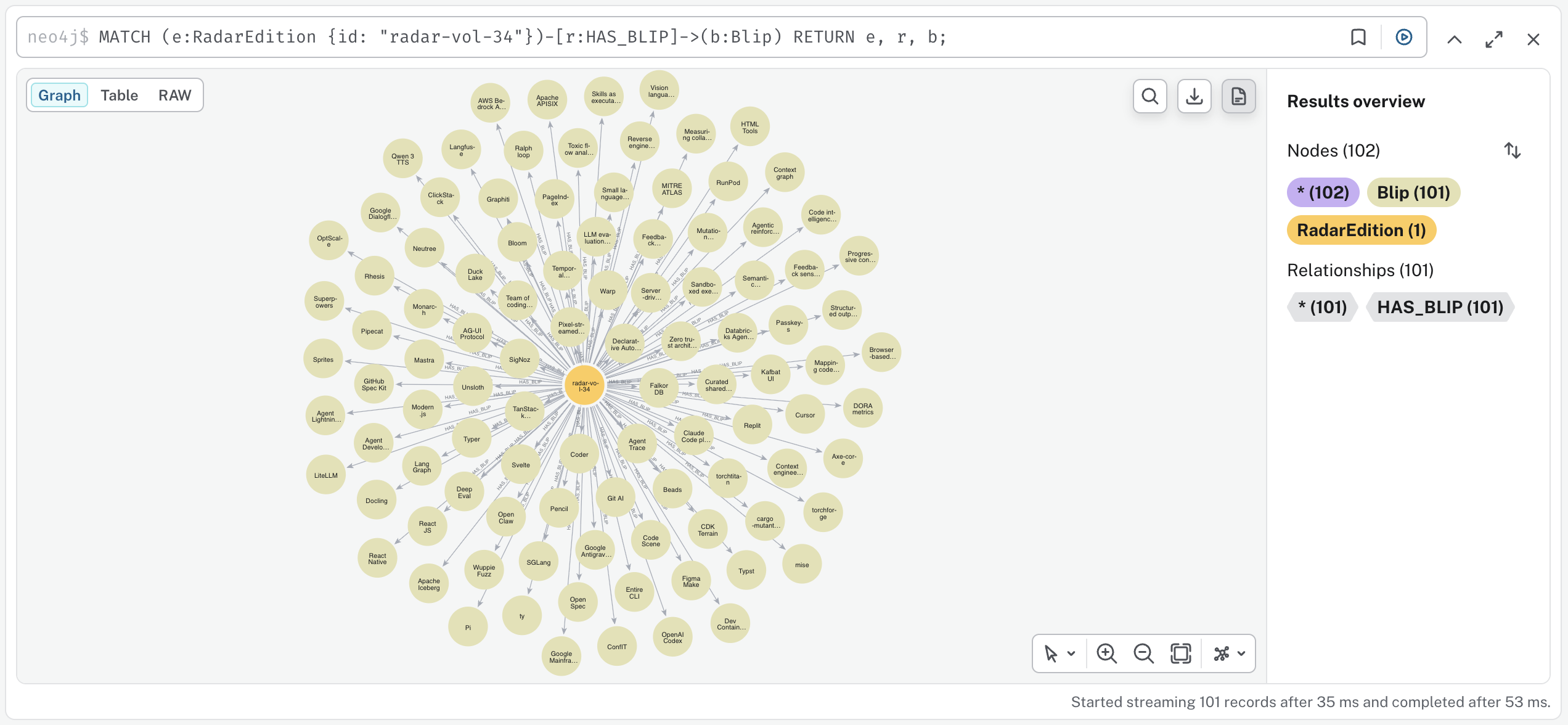The width and height of the screenshot is (1568, 725).
Task: Click the Google Mainframe node
Action: pyautogui.click(x=561, y=657)
